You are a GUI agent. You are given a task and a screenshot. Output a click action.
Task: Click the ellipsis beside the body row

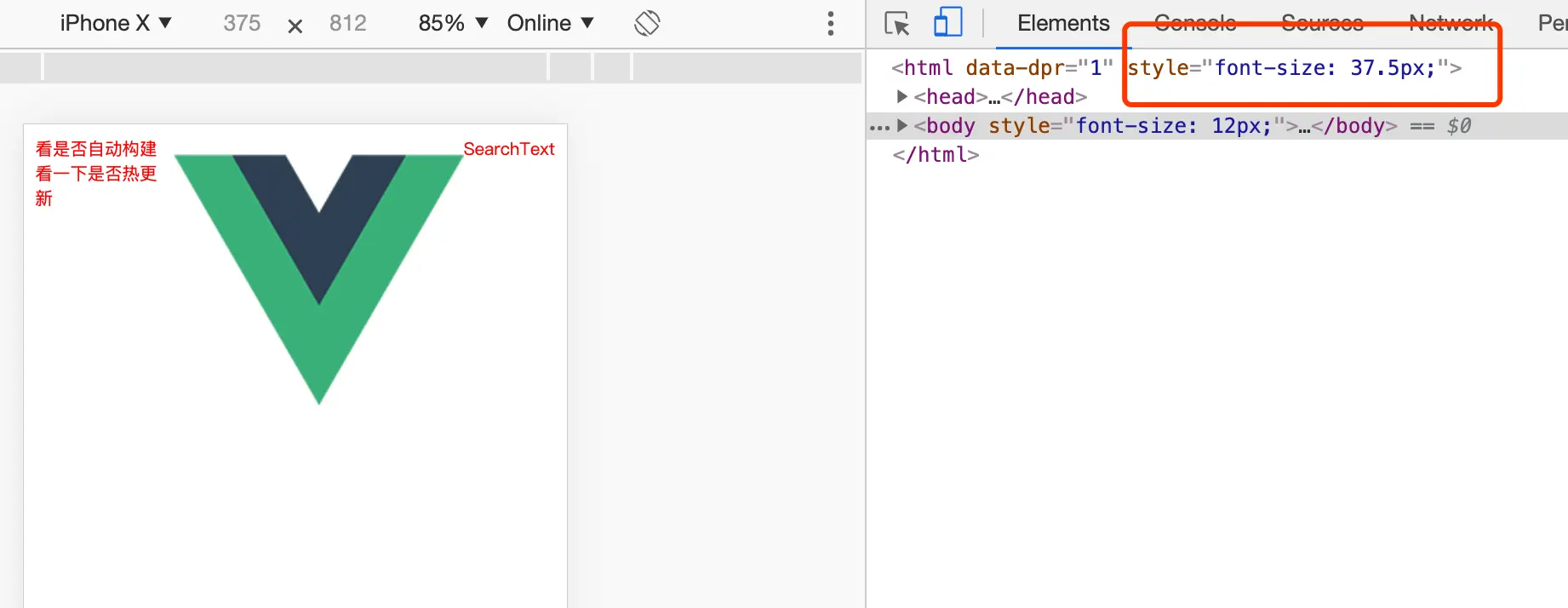point(879,128)
